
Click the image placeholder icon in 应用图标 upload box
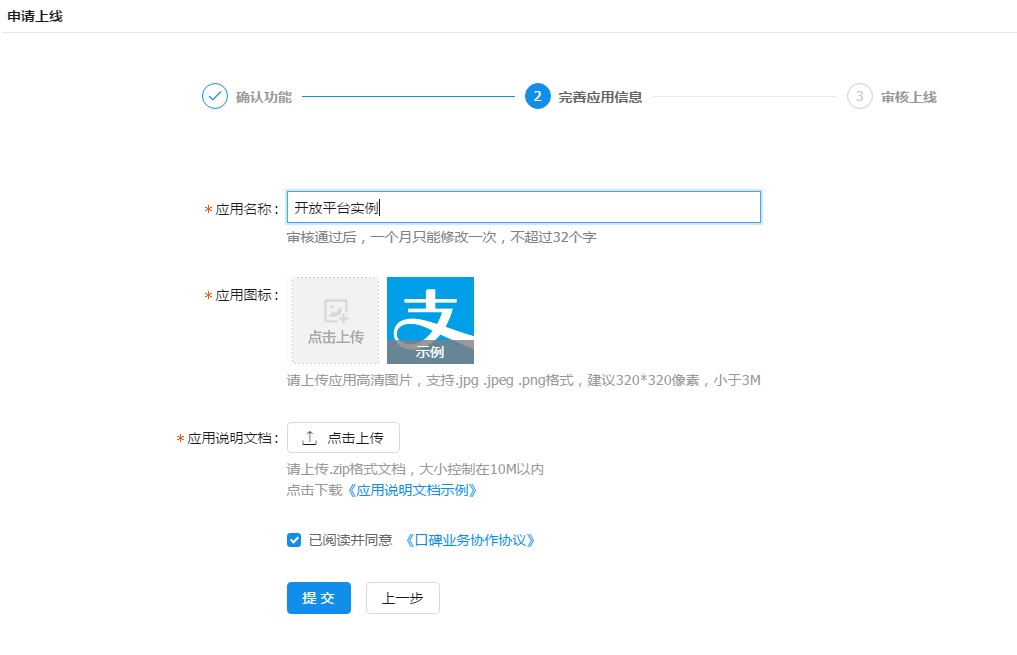[334, 310]
